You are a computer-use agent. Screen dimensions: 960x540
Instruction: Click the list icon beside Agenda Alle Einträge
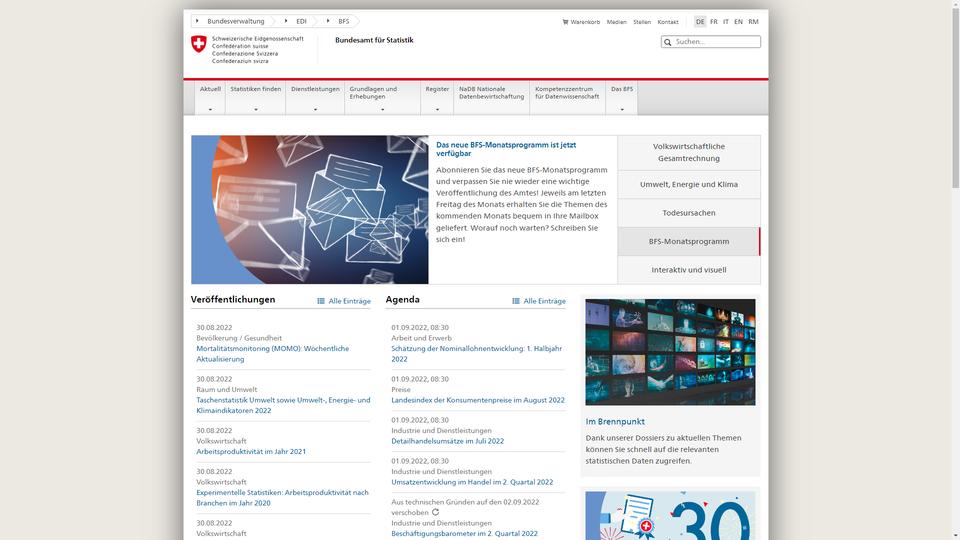[x=516, y=301]
